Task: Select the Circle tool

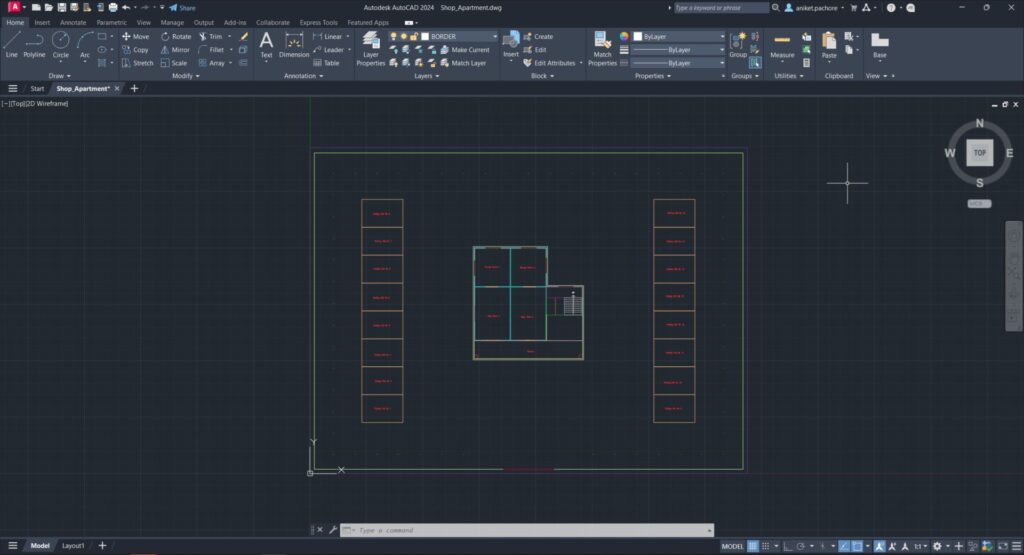Action: coord(61,44)
